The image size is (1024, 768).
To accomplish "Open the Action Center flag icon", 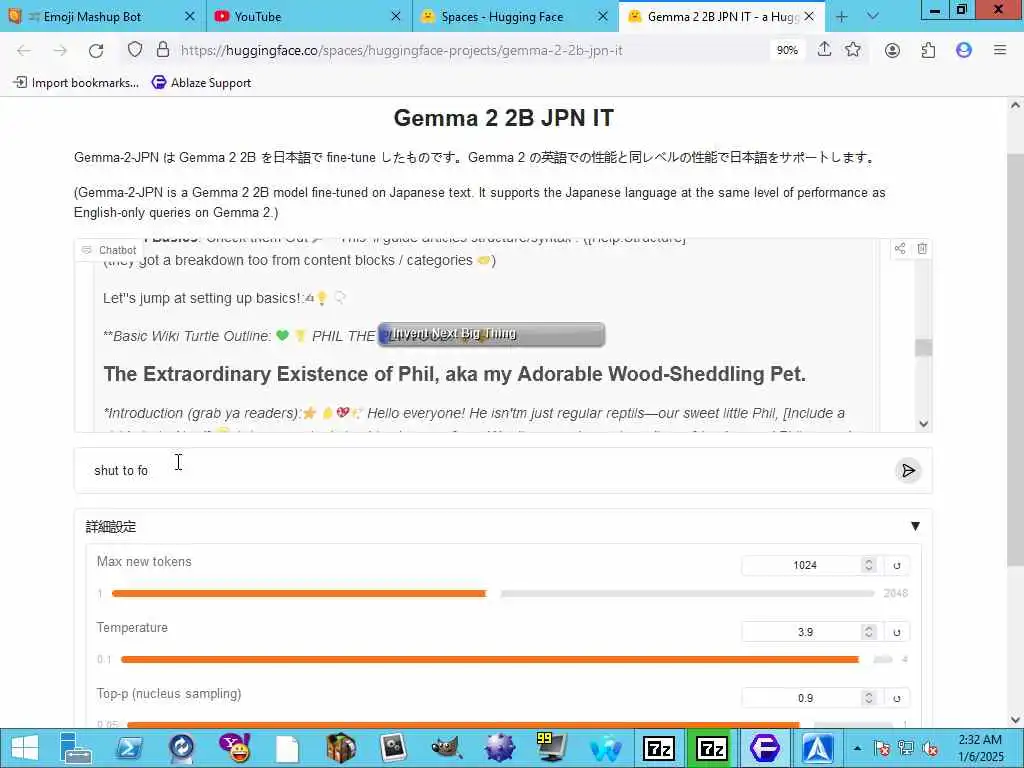I will 882,748.
